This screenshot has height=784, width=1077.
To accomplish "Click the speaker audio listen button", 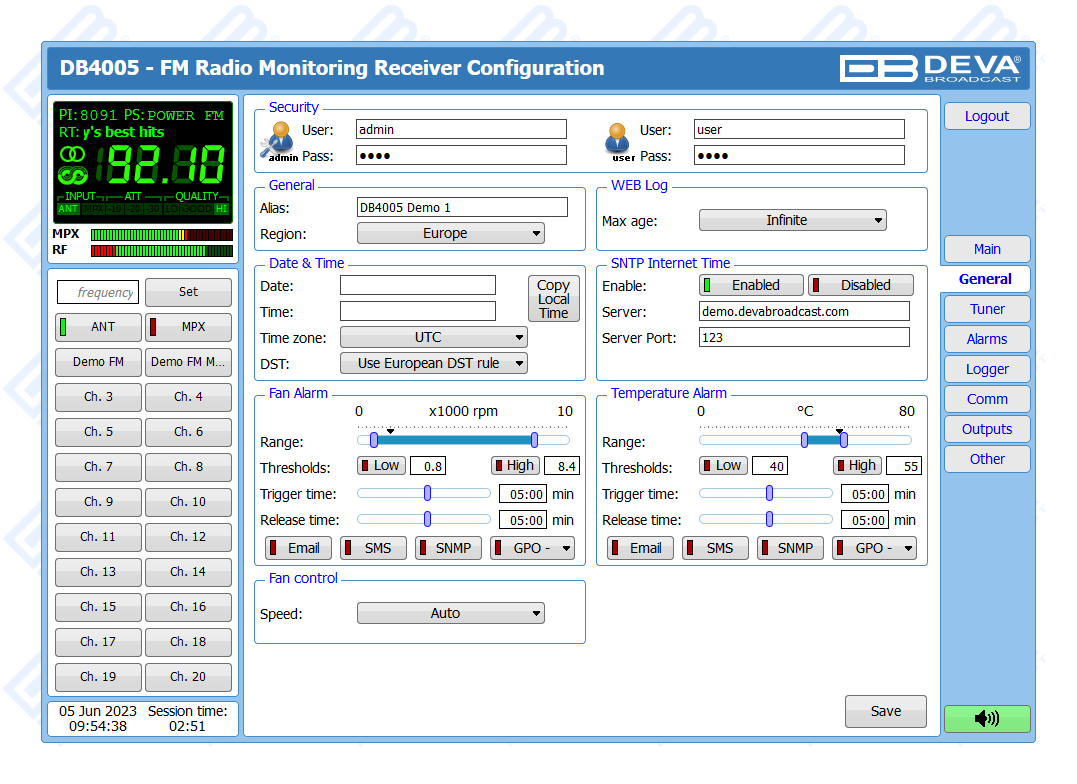I will point(986,718).
